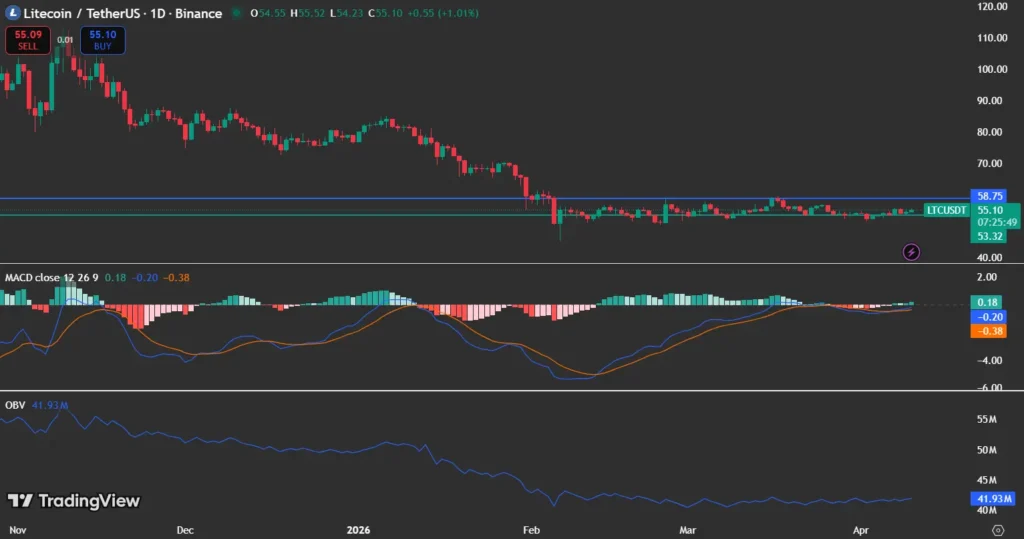Open chart settings gear at bottom right
The height and width of the screenshot is (539, 1024).
(998, 530)
